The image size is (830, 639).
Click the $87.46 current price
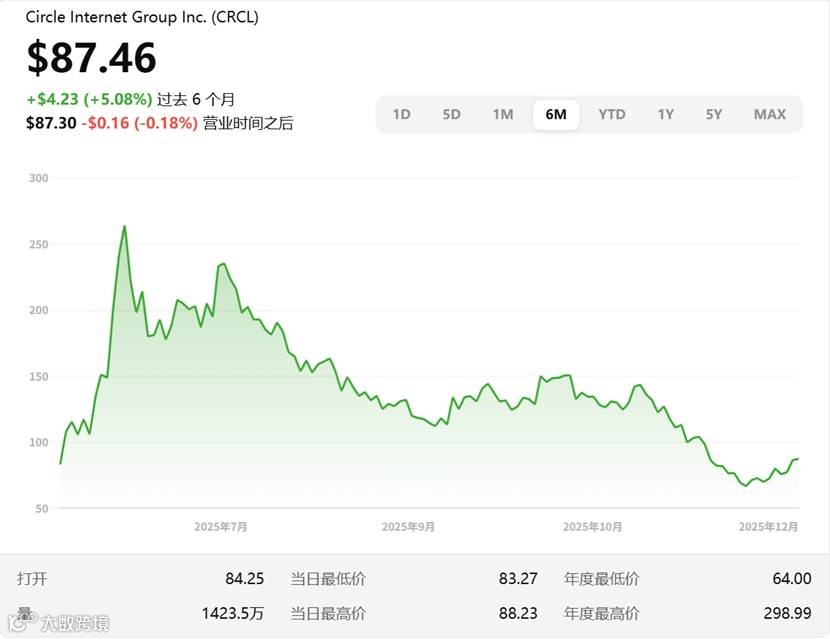pos(92,57)
